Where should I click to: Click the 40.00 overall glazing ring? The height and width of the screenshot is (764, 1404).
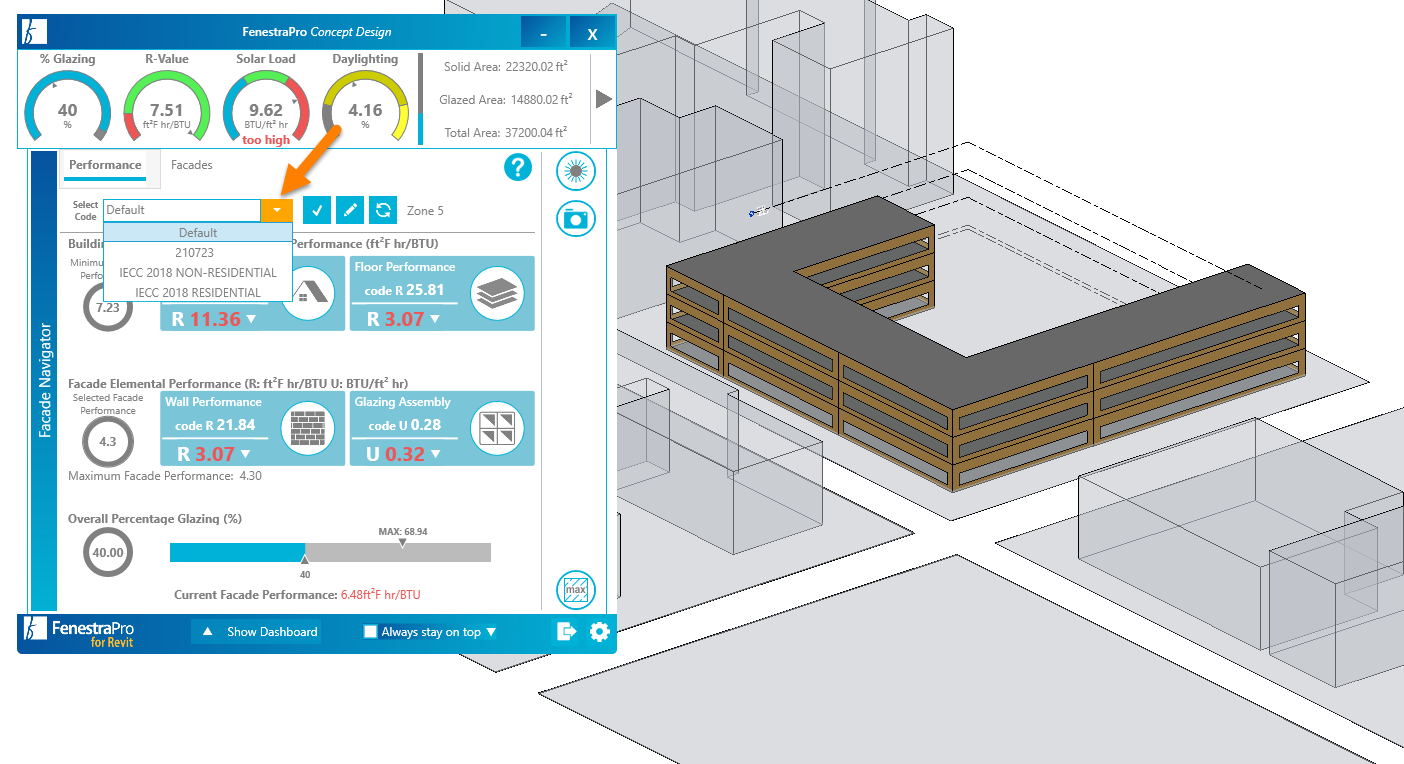[x=108, y=552]
